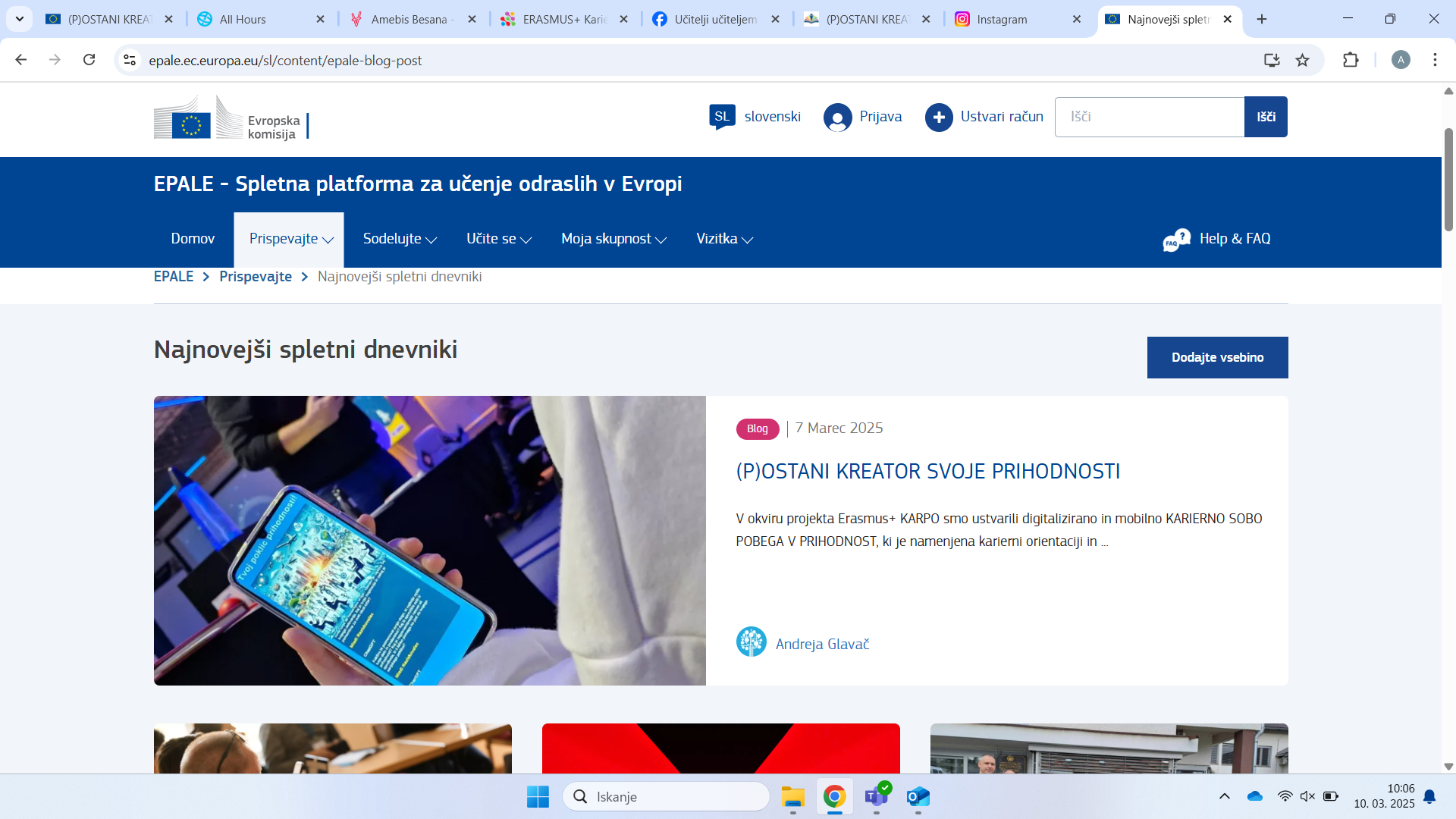Screen dimensions: 1456x819
Task: Reload the page with the refresh icon
Action: click(89, 60)
